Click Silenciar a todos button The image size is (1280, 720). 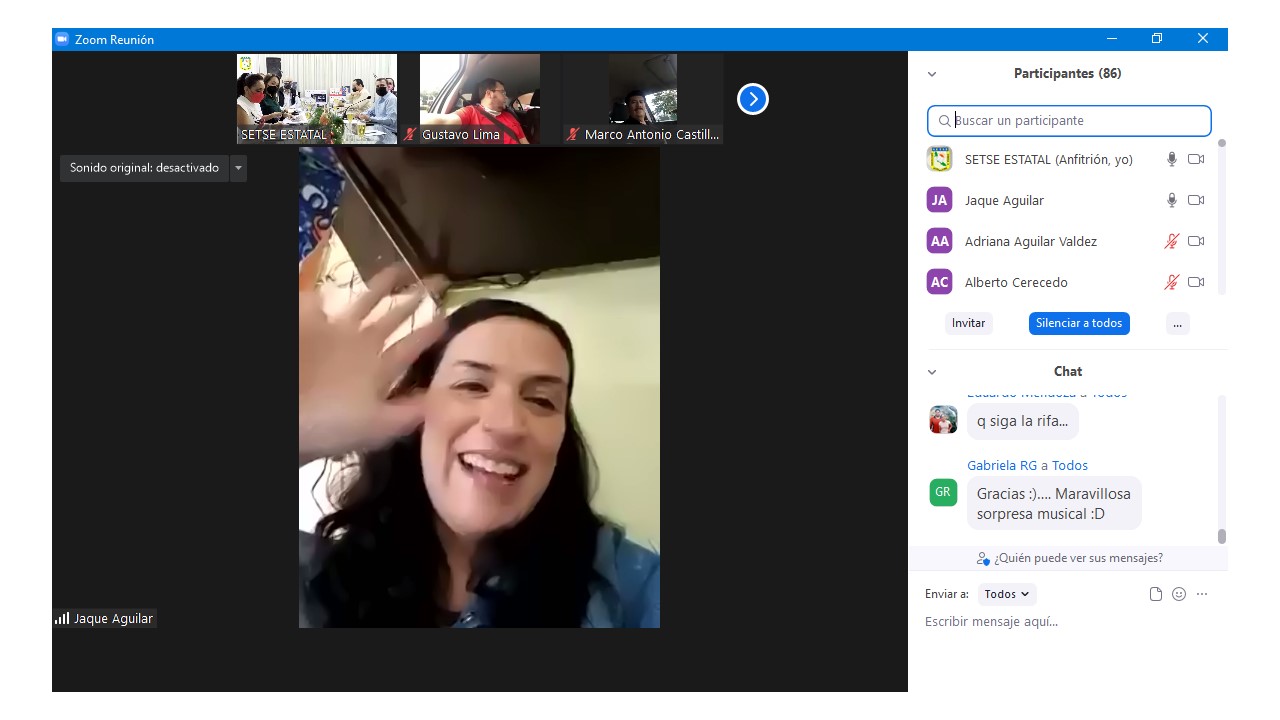tap(1079, 323)
